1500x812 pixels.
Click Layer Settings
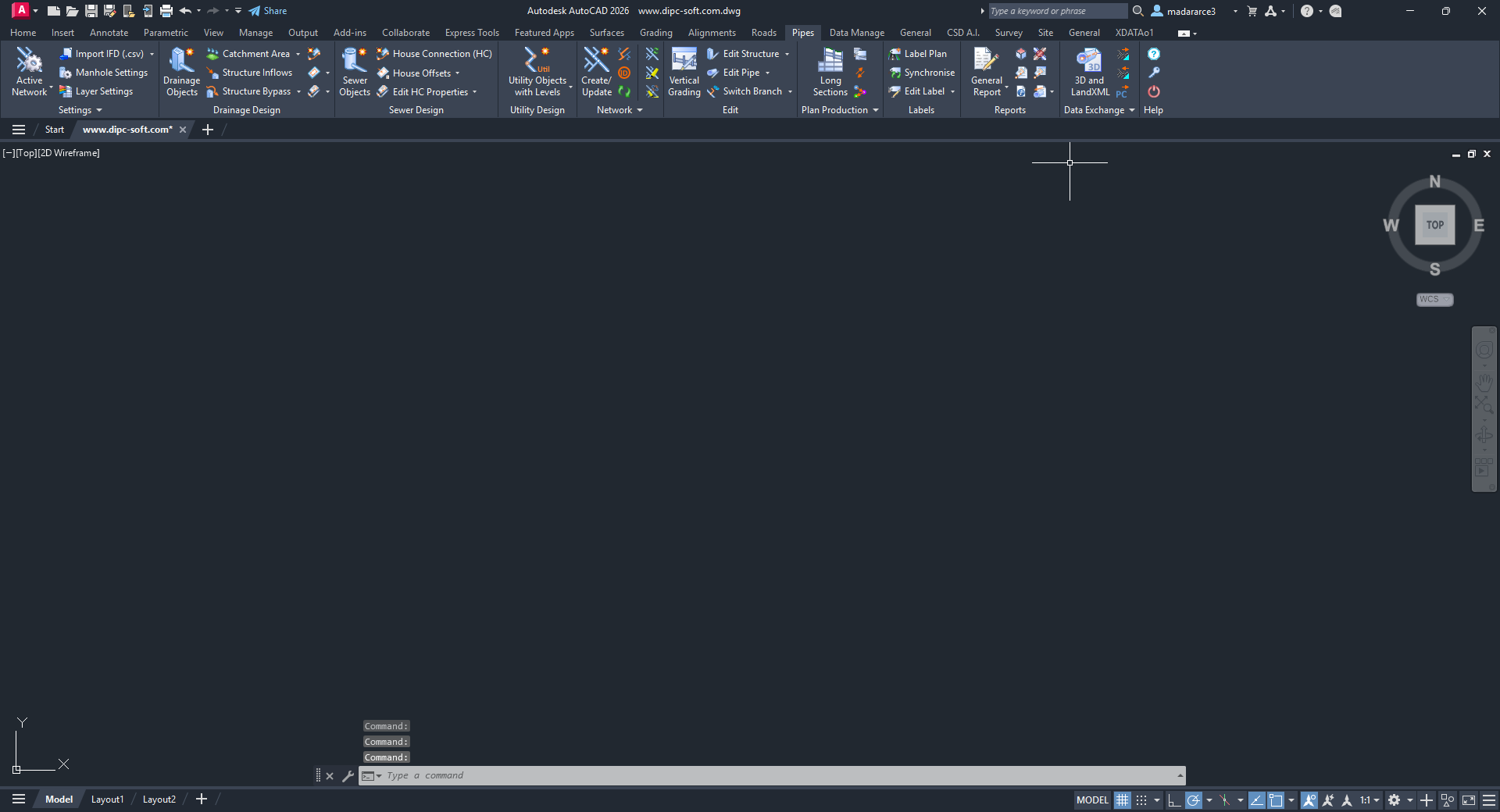tap(96, 91)
